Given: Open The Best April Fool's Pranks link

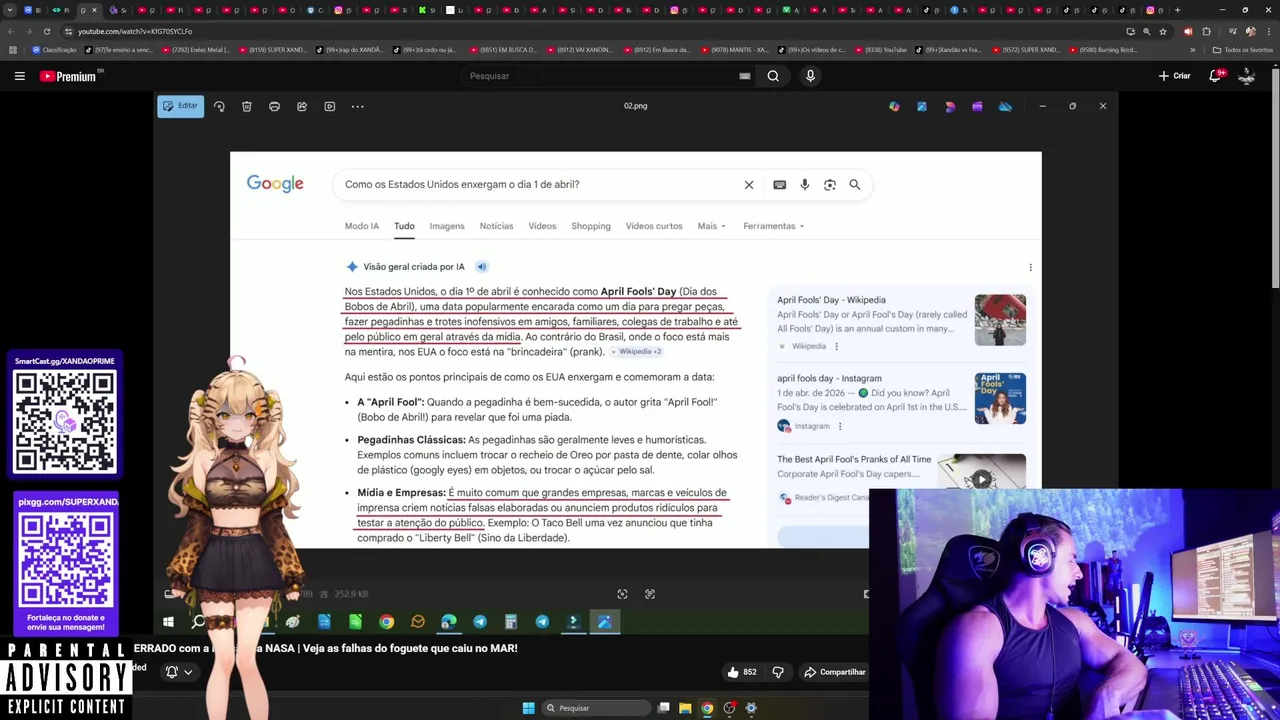Looking at the screenshot, I should pyautogui.click(x=854, y=460).
